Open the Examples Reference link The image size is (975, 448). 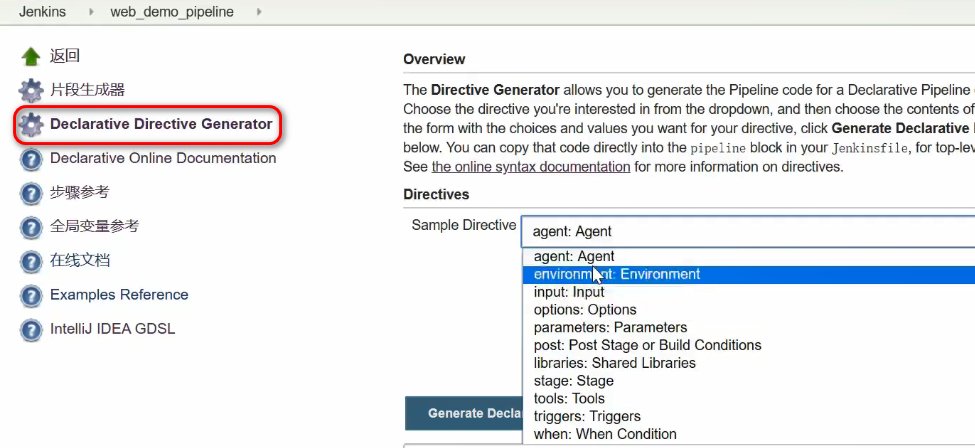(119, 294)
